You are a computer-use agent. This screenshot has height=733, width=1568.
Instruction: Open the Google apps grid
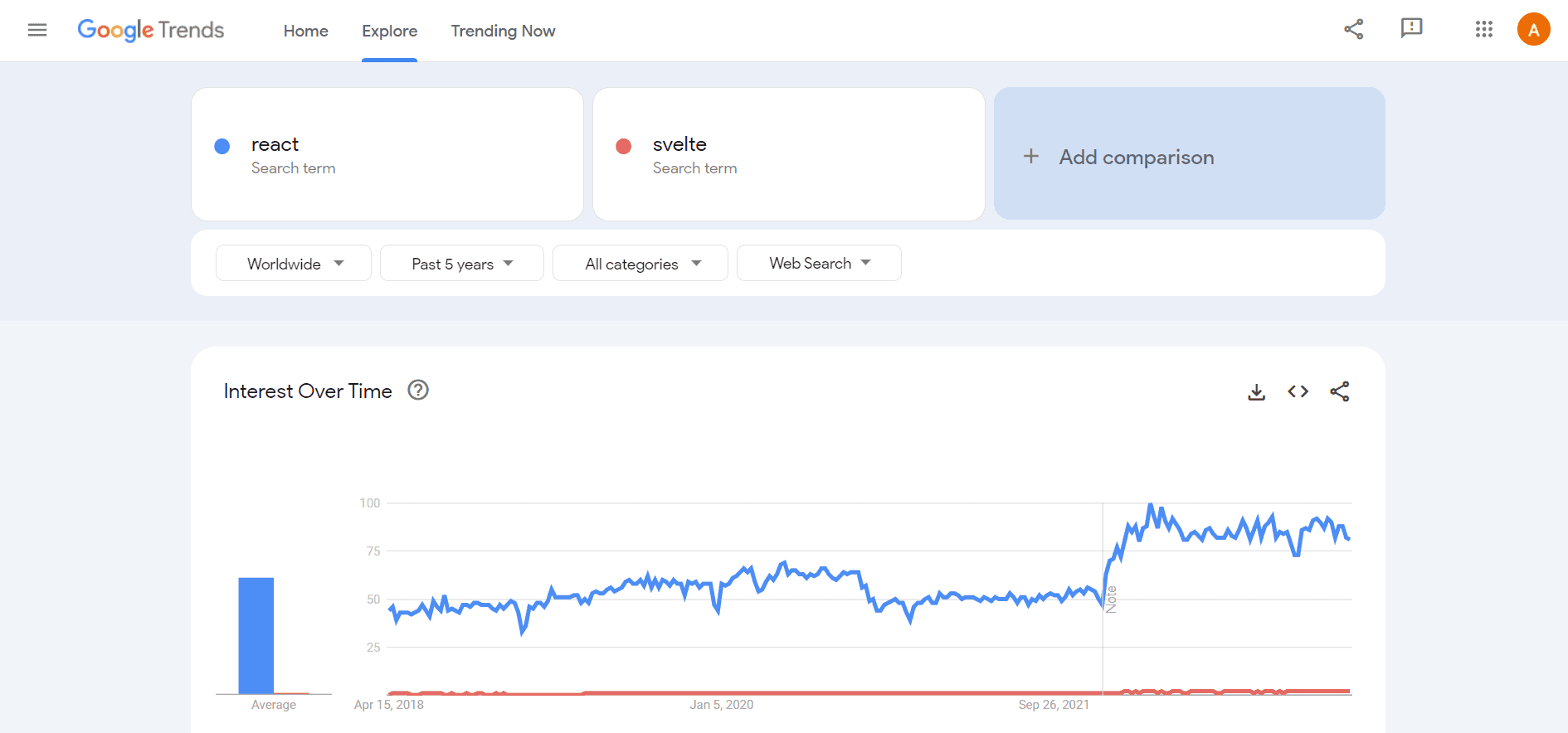tap(1484, 29)
